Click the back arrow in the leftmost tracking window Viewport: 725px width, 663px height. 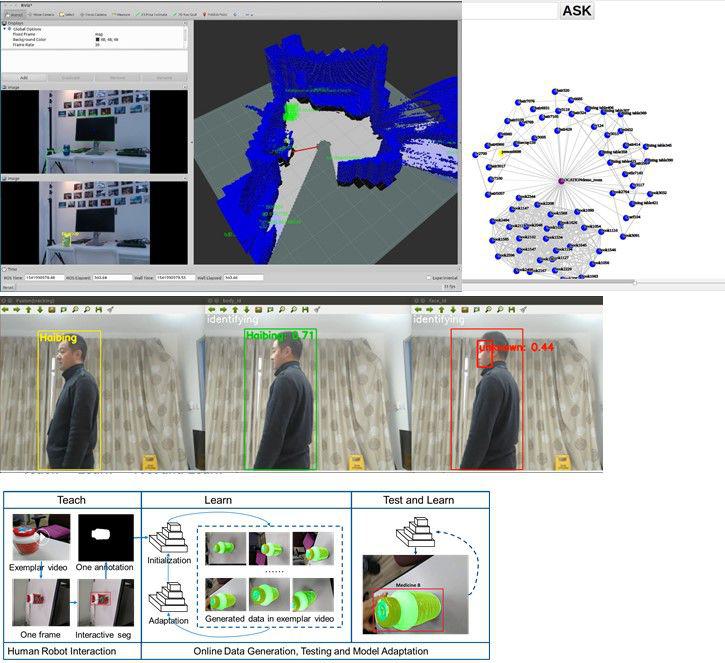tap(5, 310)
